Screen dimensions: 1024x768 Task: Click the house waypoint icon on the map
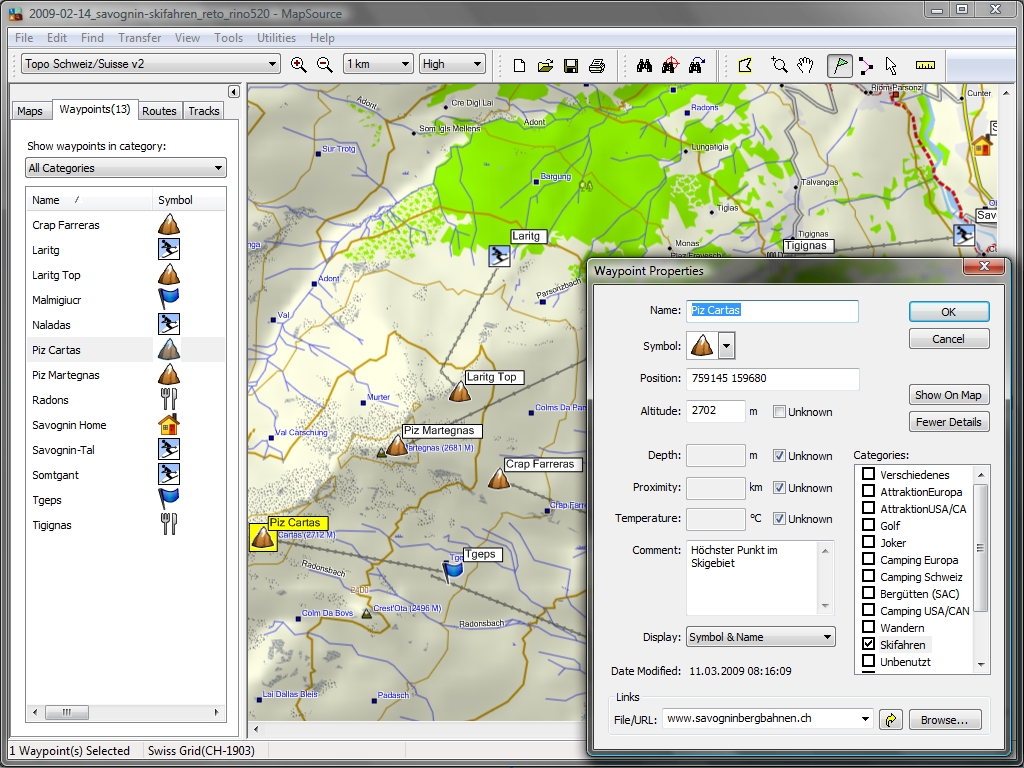pos(982,145)
